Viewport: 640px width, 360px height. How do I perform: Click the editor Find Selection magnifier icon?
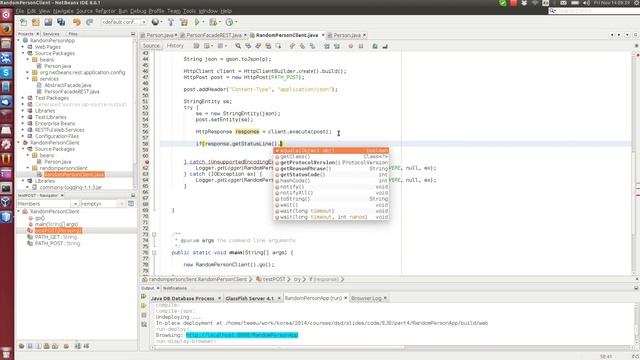tap(238, 46)
